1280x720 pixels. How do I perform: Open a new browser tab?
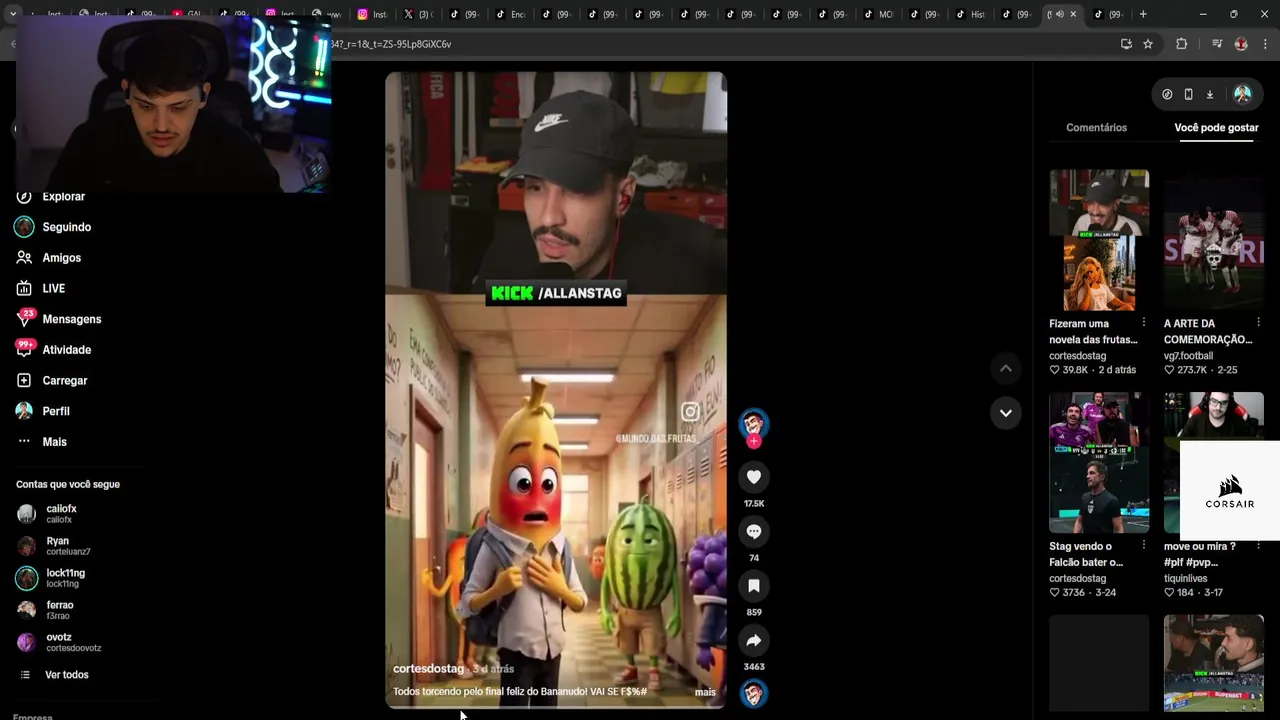[x=1143, y=14]
